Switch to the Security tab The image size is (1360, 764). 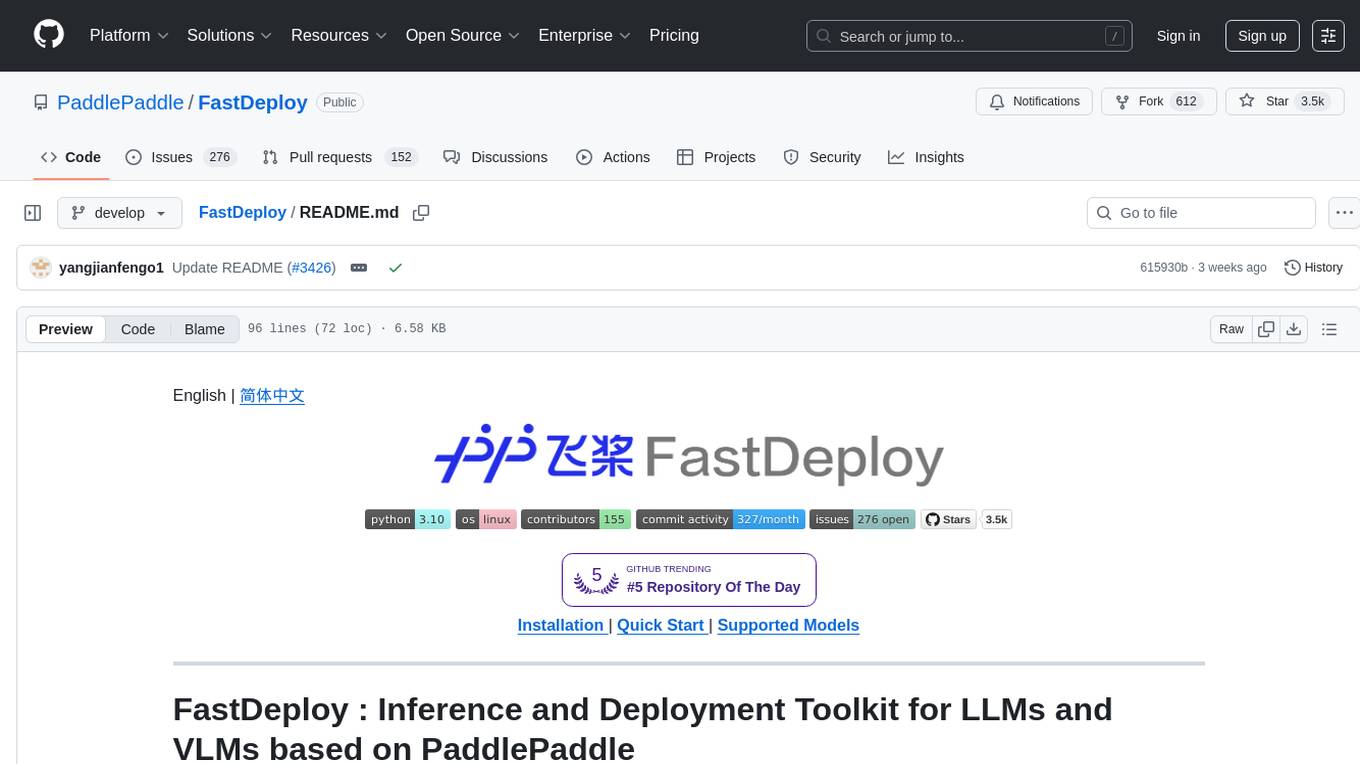point(822,157)
